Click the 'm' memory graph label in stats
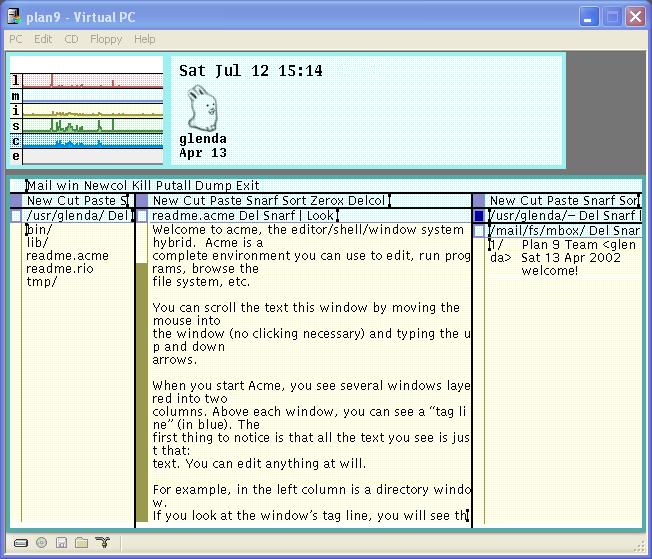The width and height of the screenshot is (652, 559). point(16,96)
